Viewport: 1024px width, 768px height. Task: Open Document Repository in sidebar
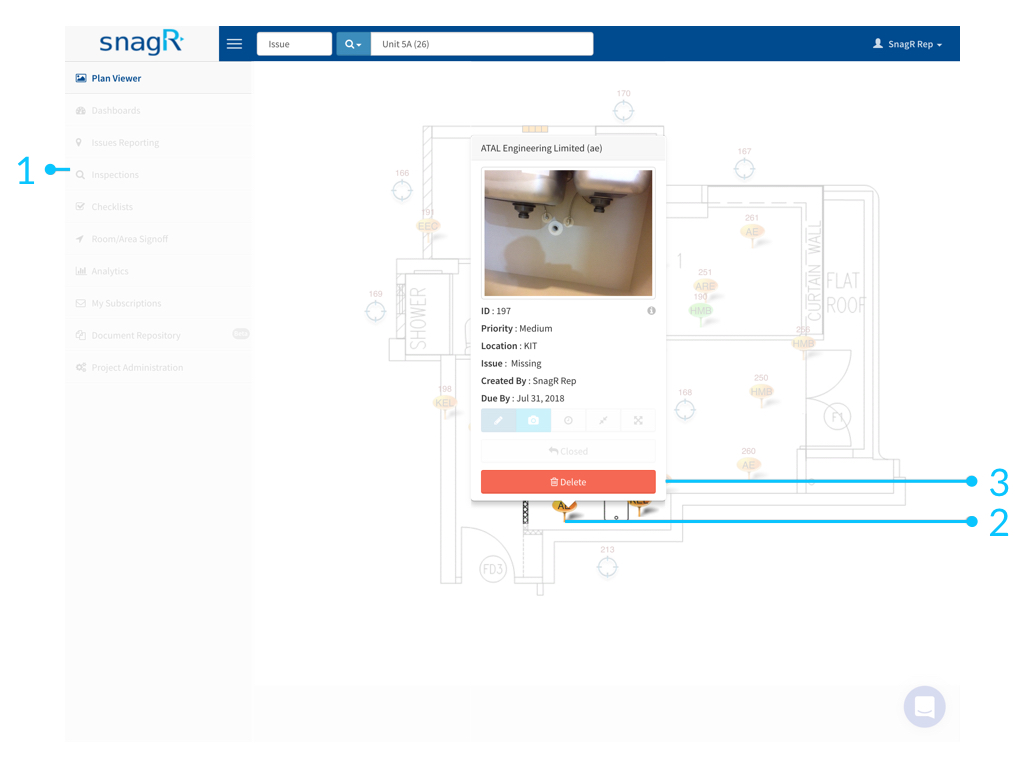pyautogui.click(x=158, y=335)
